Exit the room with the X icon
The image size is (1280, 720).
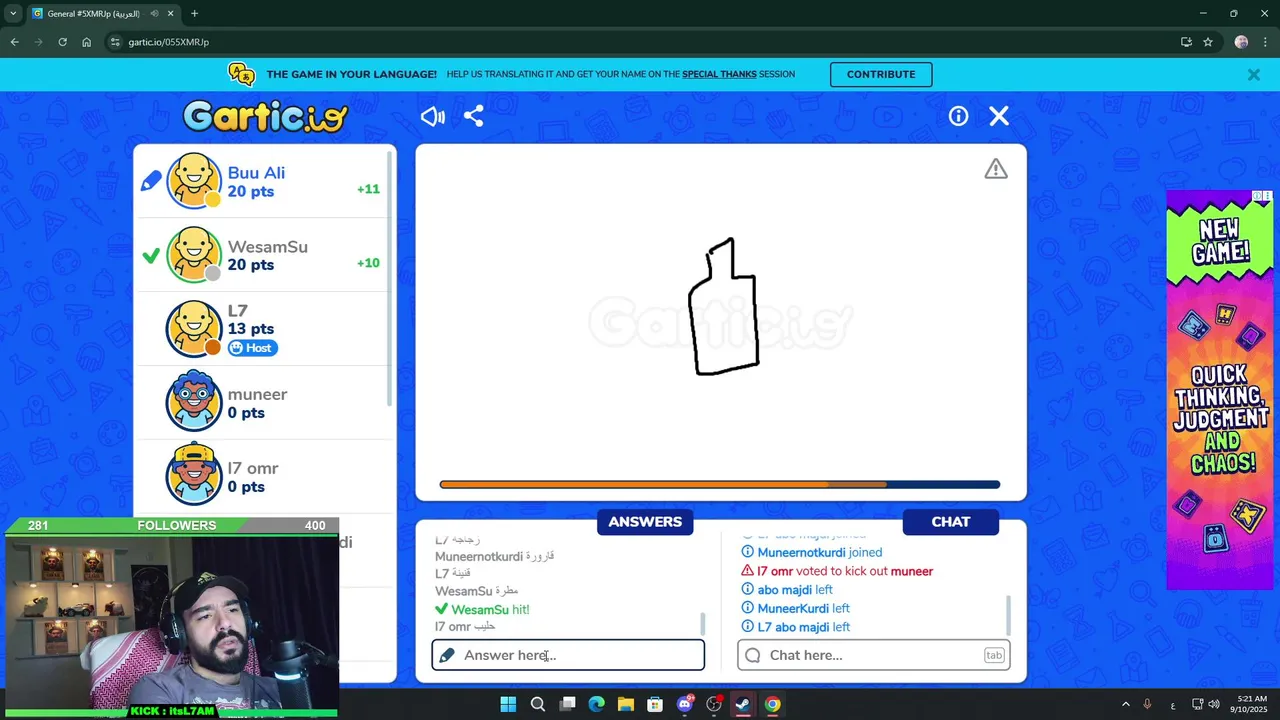[999, 117]
